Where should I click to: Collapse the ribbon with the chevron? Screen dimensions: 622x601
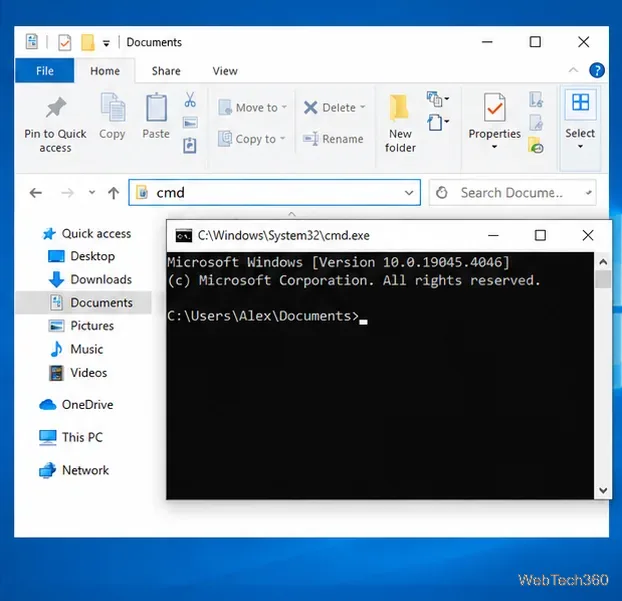(x=573, y=70)
